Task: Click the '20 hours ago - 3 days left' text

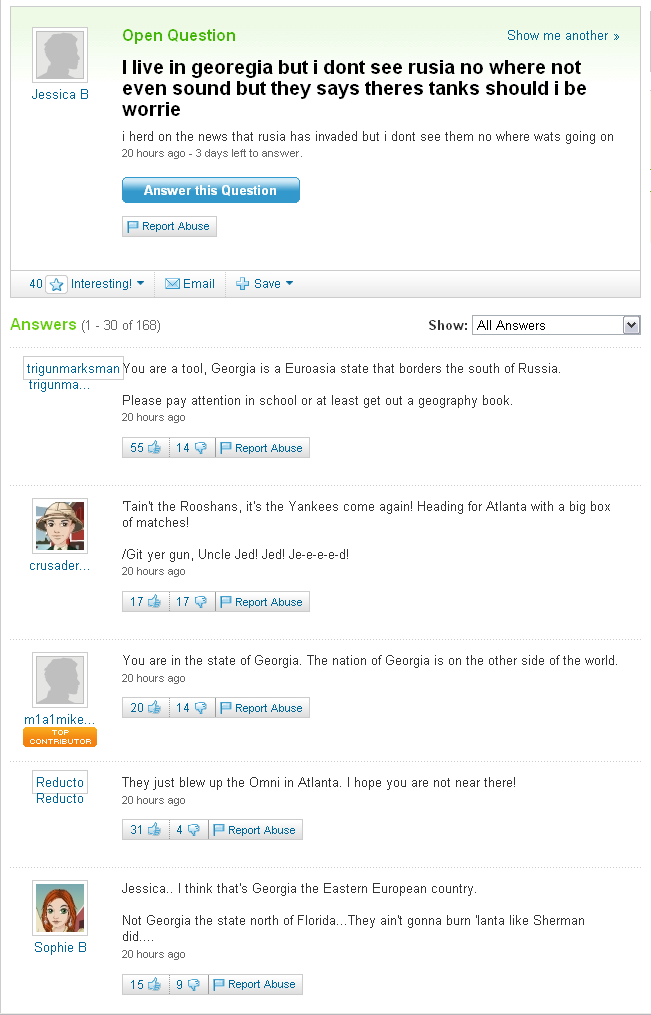Action: (212, 153)
